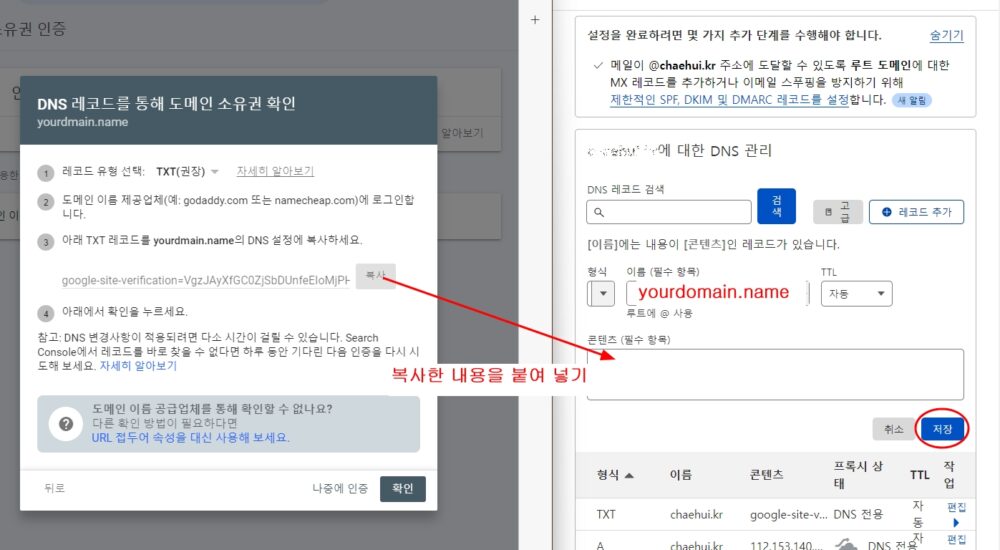Select the google-site-v... content cell
The height and width of the screenshot is (550, 1000).
click(788, 514)
